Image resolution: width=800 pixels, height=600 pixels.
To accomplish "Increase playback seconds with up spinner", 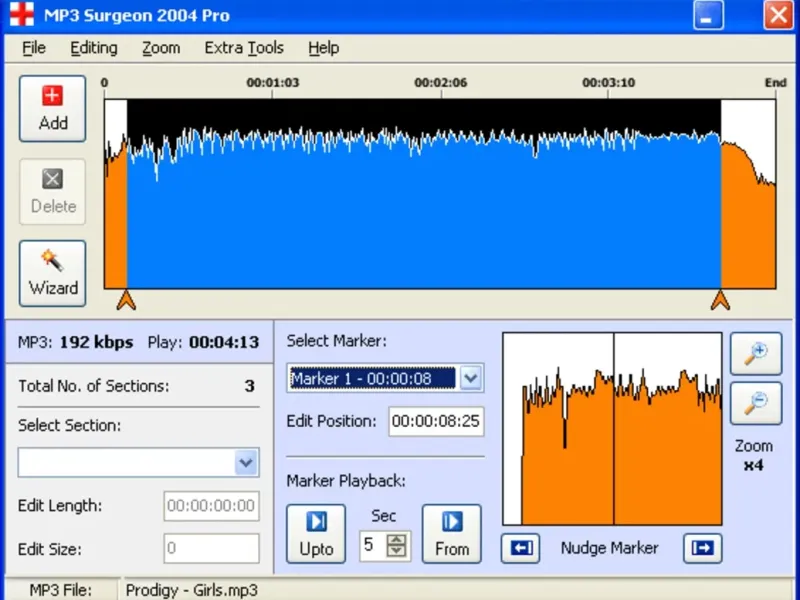I will pyautogui.click(x=396, y=539).
